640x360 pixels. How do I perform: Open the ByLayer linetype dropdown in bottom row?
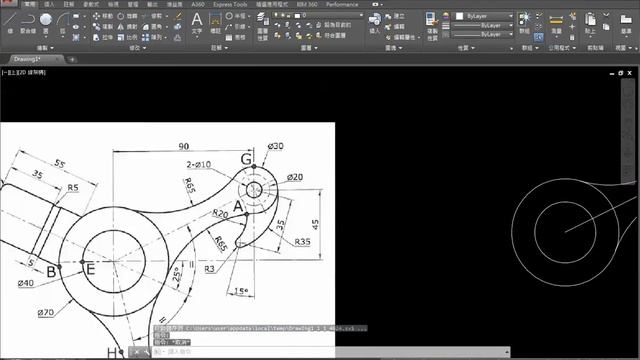coord(483,35)
